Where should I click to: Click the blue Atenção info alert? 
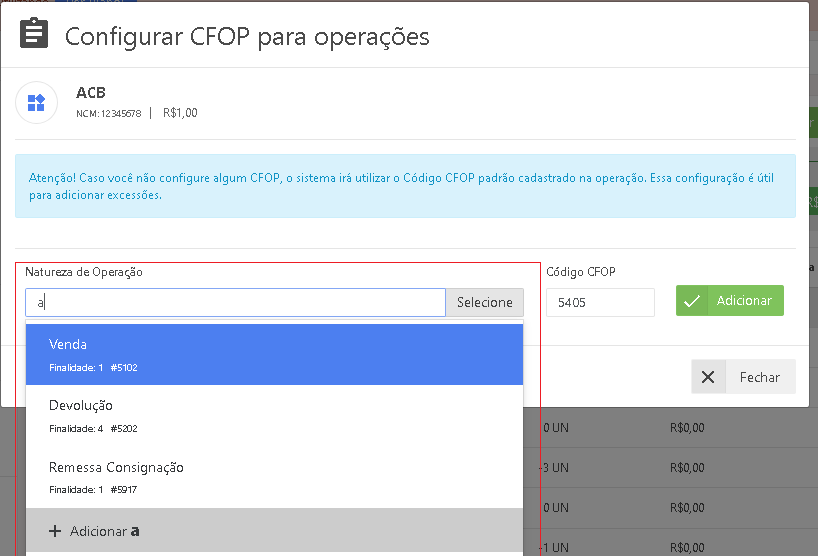[x=405, y=186]
